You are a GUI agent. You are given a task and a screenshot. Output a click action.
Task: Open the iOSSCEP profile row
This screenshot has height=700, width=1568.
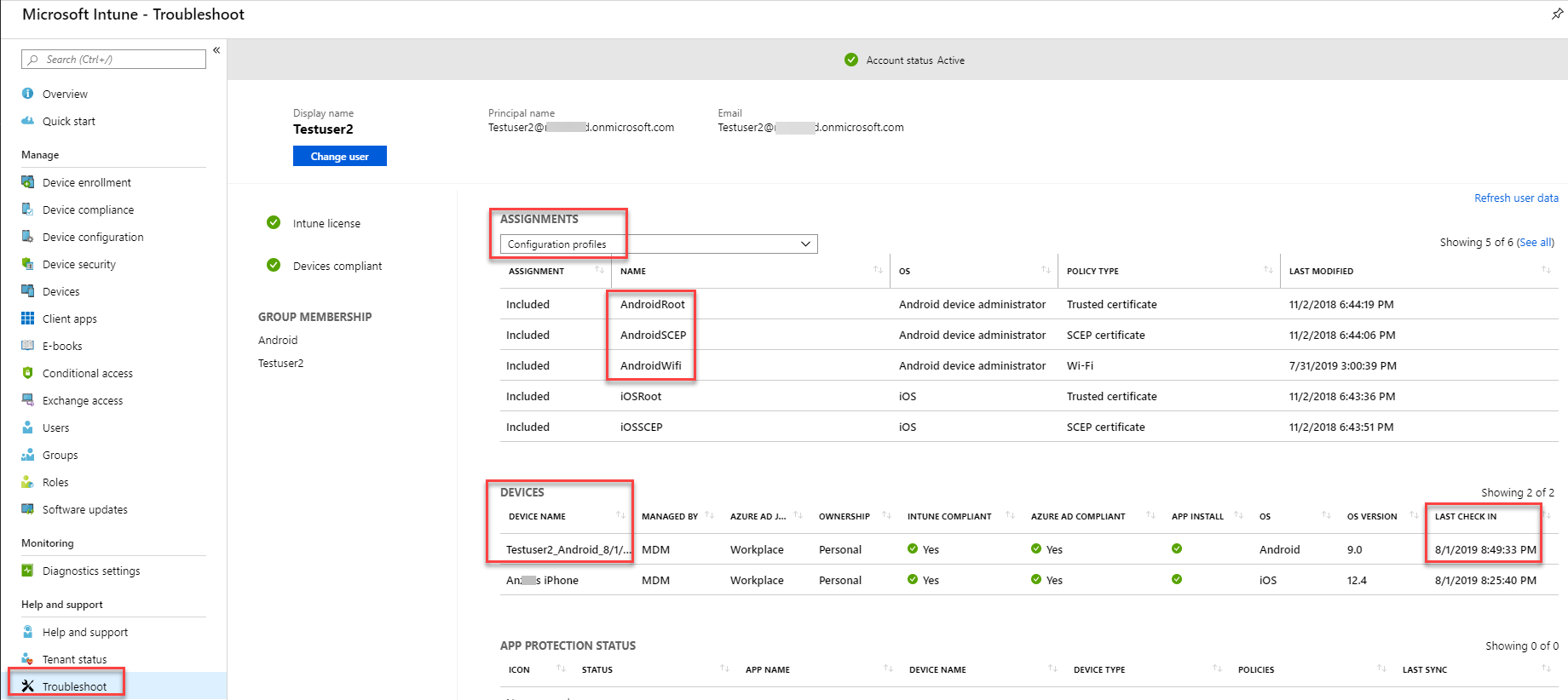tap(1029, 427)
